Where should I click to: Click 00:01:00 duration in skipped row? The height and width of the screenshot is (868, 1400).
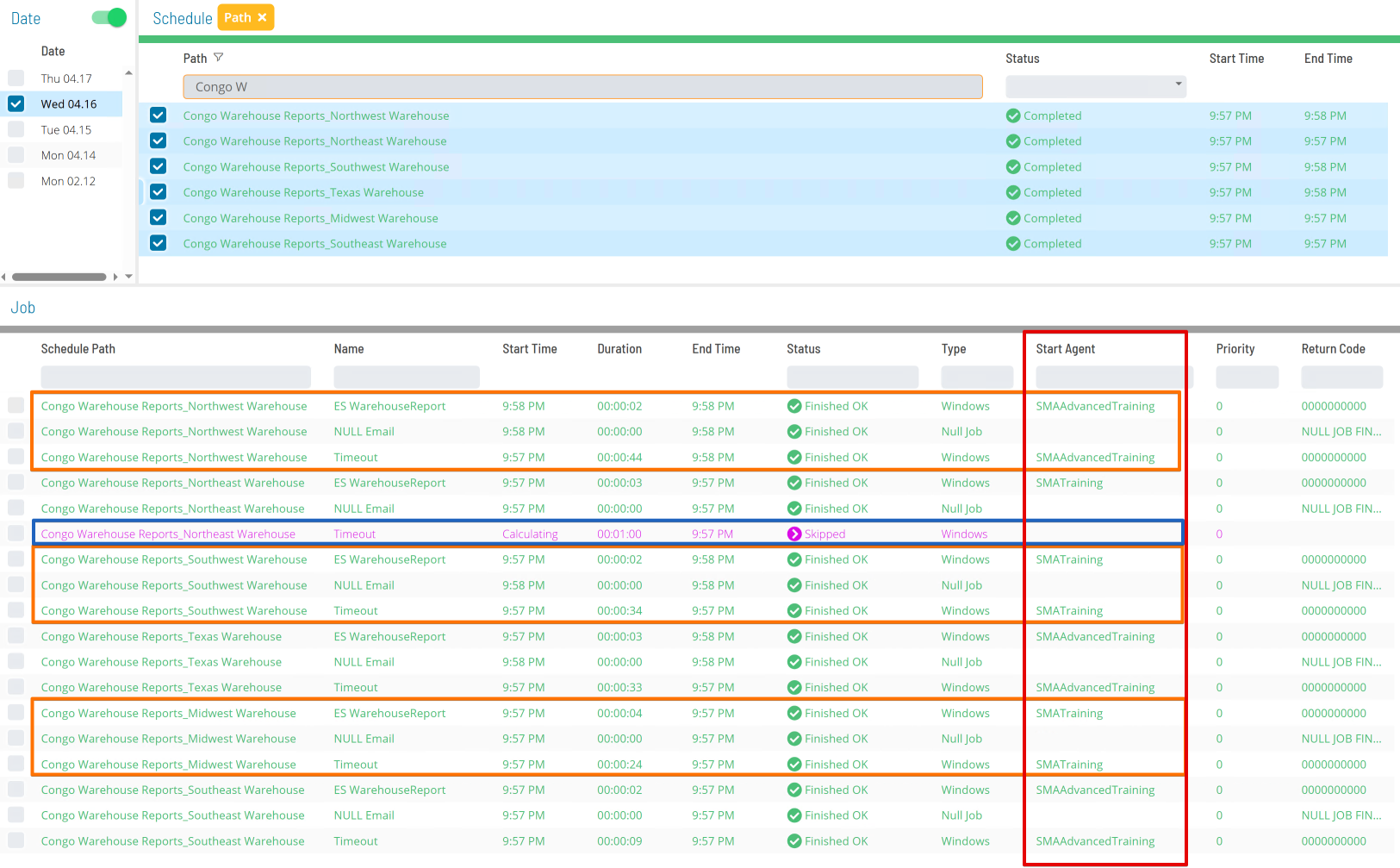point(619,534)
